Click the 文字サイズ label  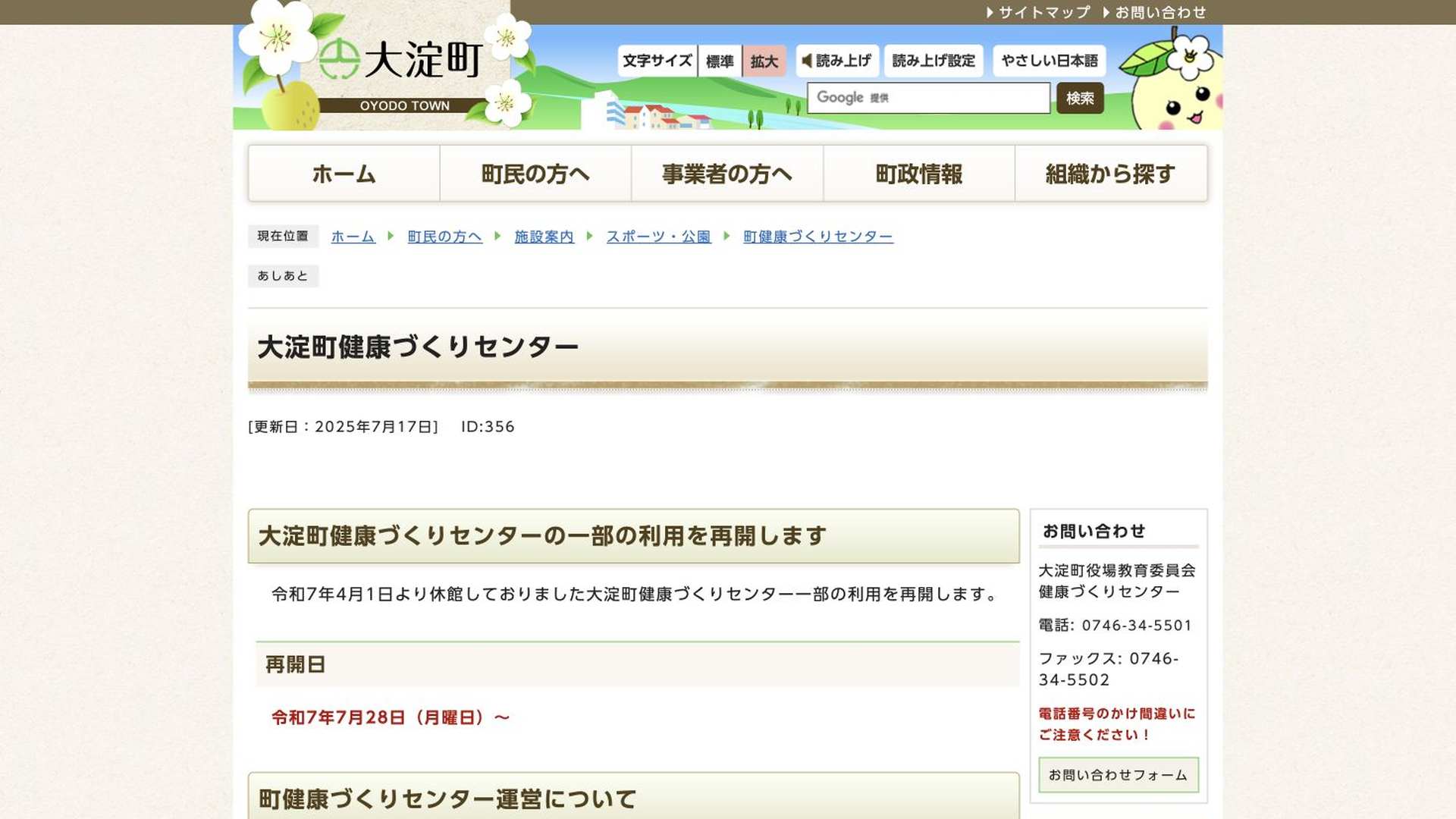(x=657, y=61)
